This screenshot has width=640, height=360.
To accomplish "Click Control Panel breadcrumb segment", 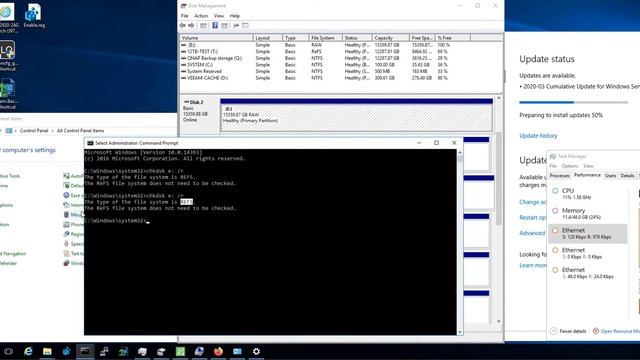I will click(34, 131).
